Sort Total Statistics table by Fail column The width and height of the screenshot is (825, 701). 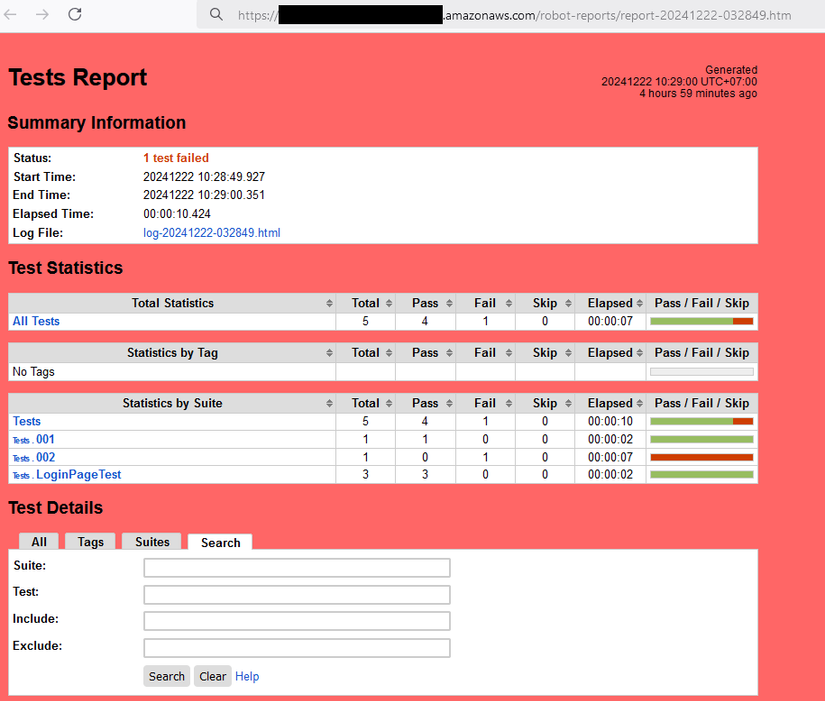(485, 303)
